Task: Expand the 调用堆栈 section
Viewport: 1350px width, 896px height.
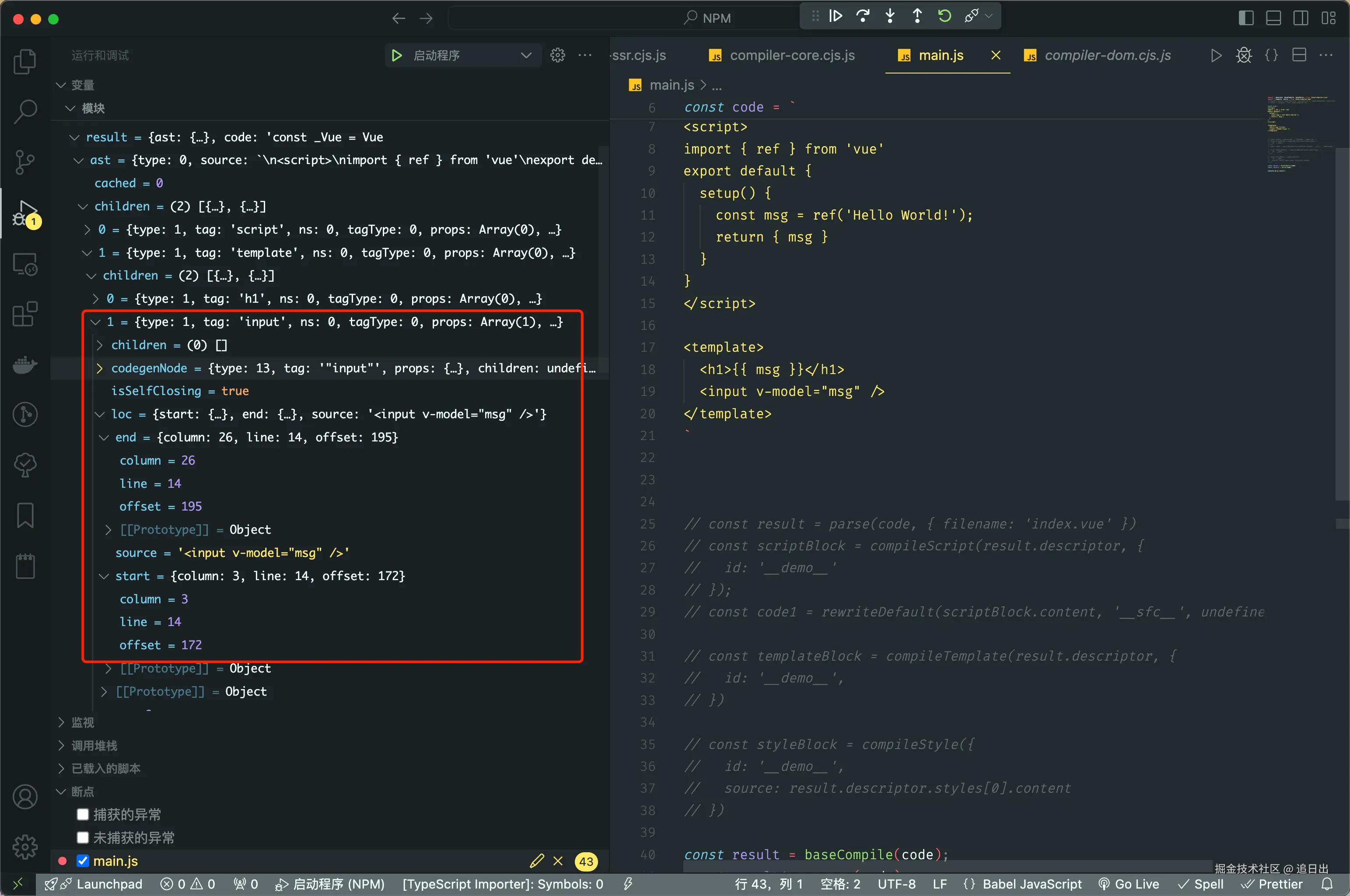Action: (94, 745)
